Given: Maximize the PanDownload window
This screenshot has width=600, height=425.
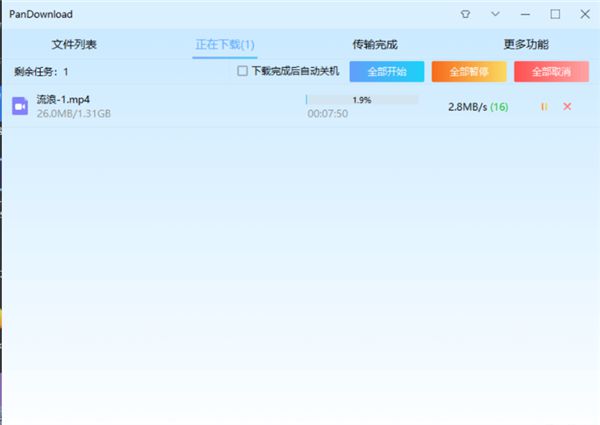Looking at the screenshot, I should [x=555, y=14].
